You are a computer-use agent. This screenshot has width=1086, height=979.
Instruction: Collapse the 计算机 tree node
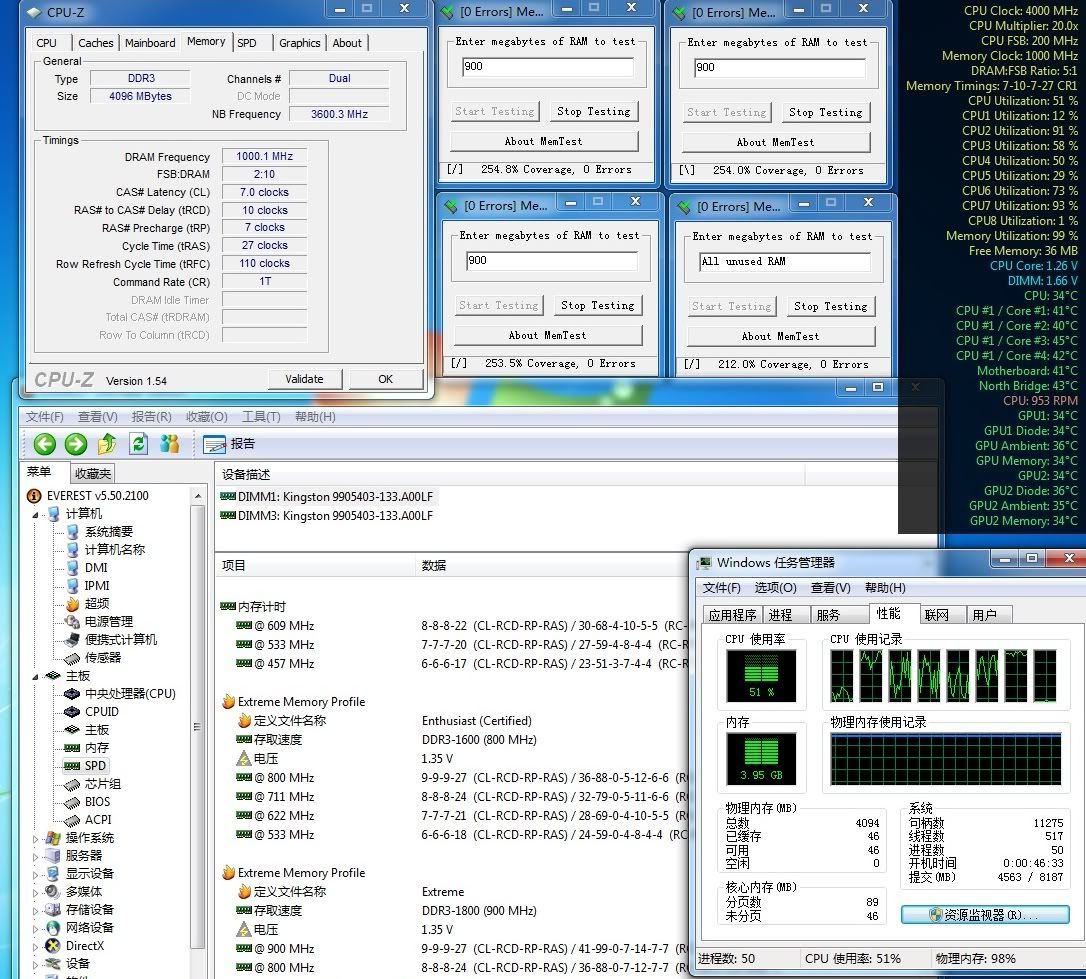[x=38, y=515]
